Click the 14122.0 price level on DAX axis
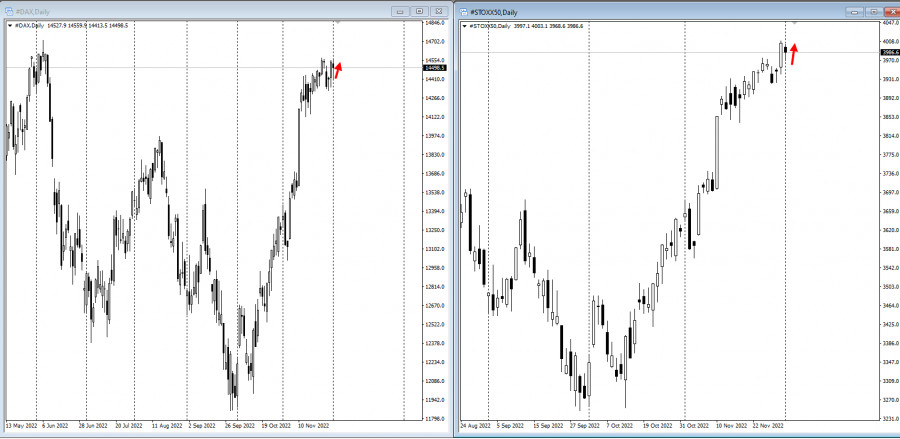This screenshot has width=900, height=439. click(x=435, y=117)
